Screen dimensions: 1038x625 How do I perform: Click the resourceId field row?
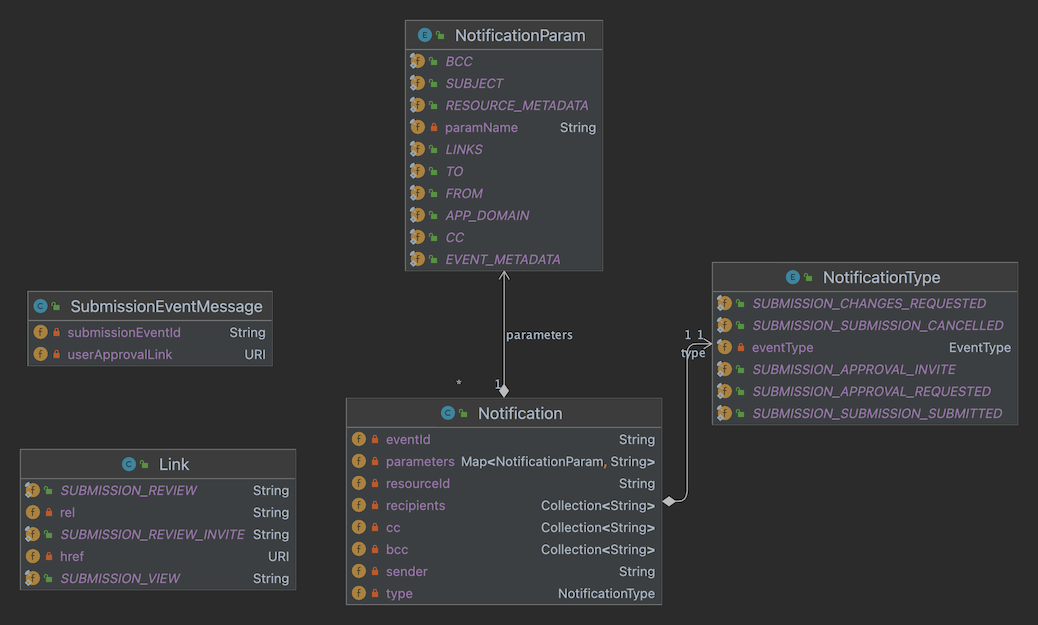point(504,483)
